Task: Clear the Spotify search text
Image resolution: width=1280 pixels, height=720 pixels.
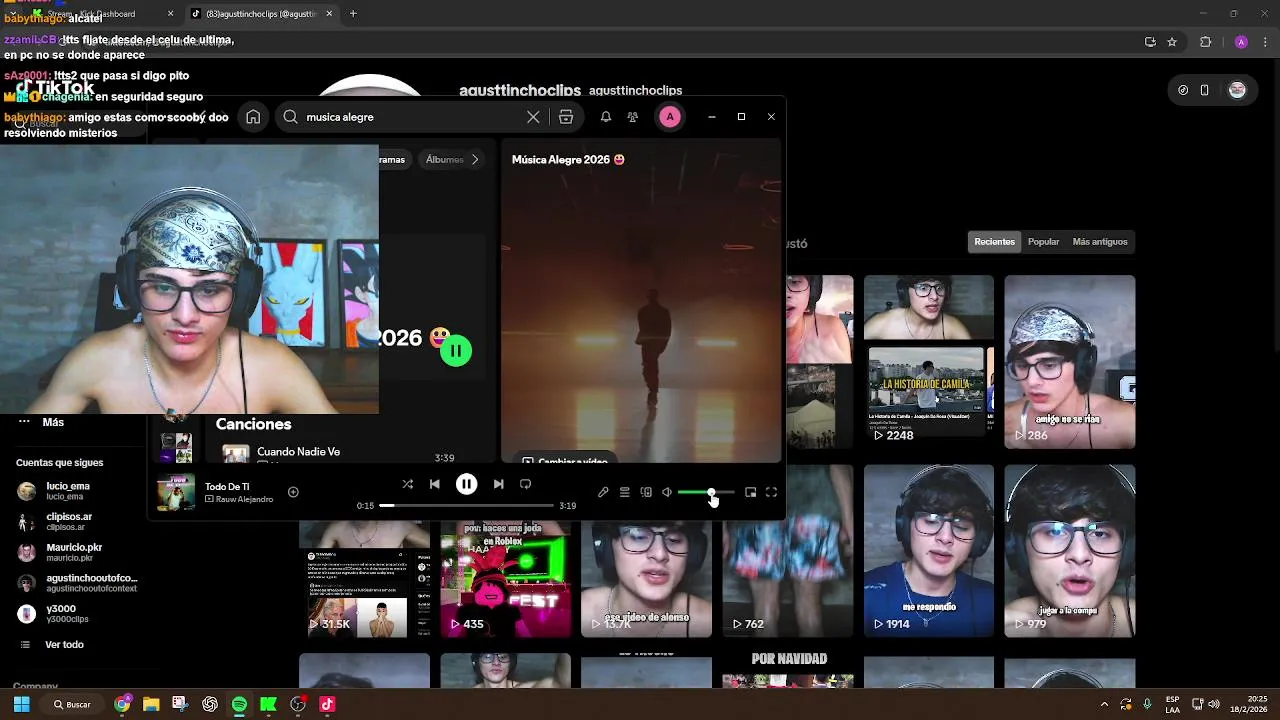Action: (x=533, y=117)
